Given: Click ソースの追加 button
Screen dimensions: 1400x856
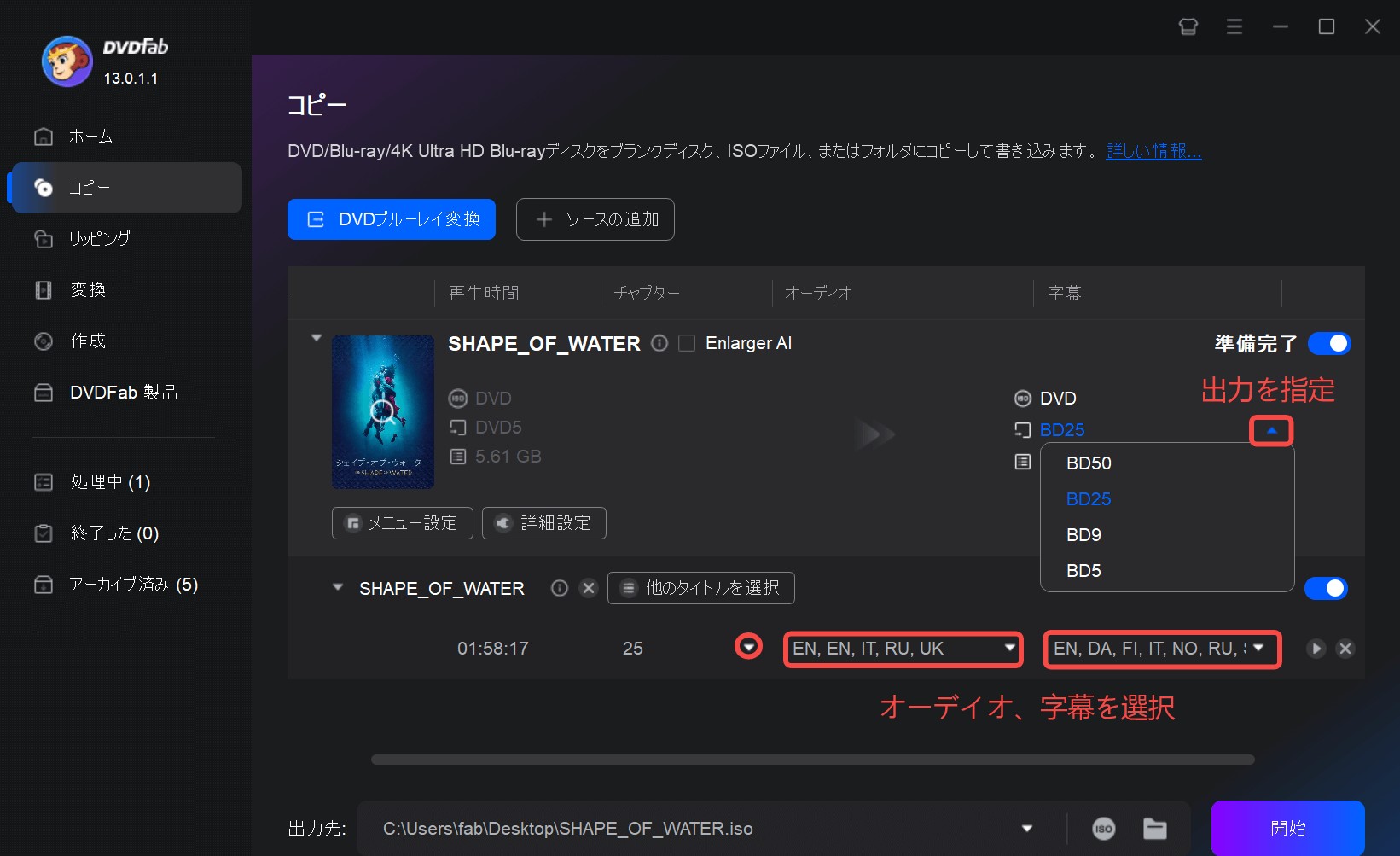Looking at the screenshot, I should [595, 219].
